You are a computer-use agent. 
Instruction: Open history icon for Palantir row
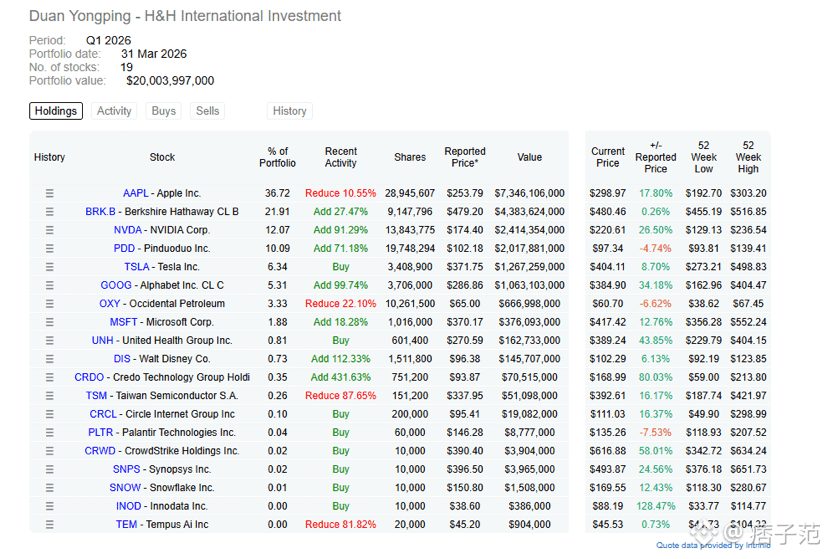click(x=50, y=432)
